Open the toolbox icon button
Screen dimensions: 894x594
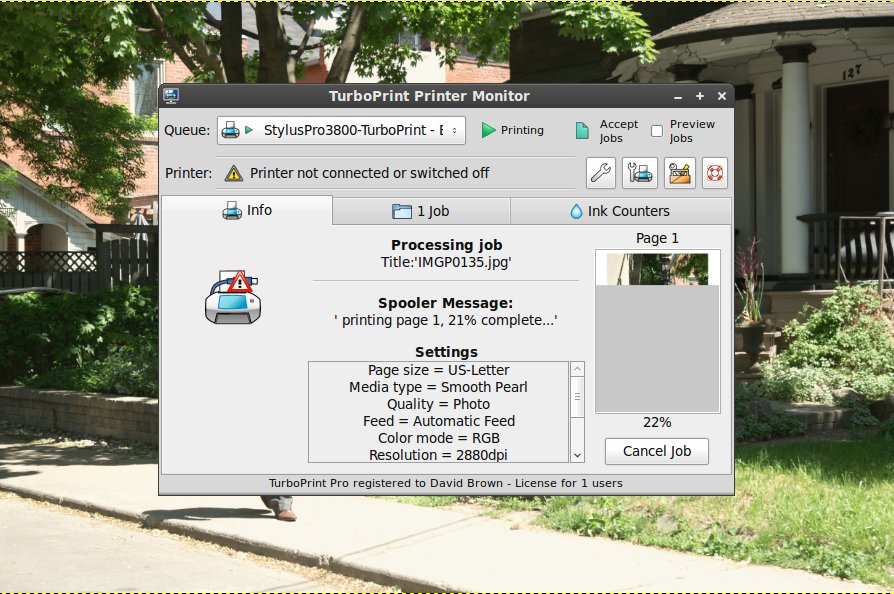[x=679, y=173]
